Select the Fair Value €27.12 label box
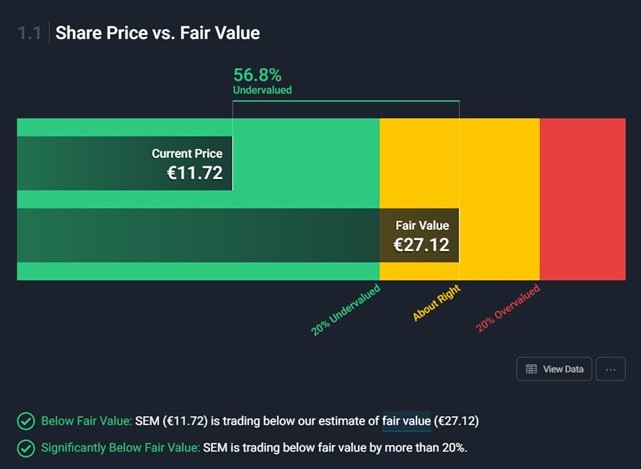 (x=420, y=236)
